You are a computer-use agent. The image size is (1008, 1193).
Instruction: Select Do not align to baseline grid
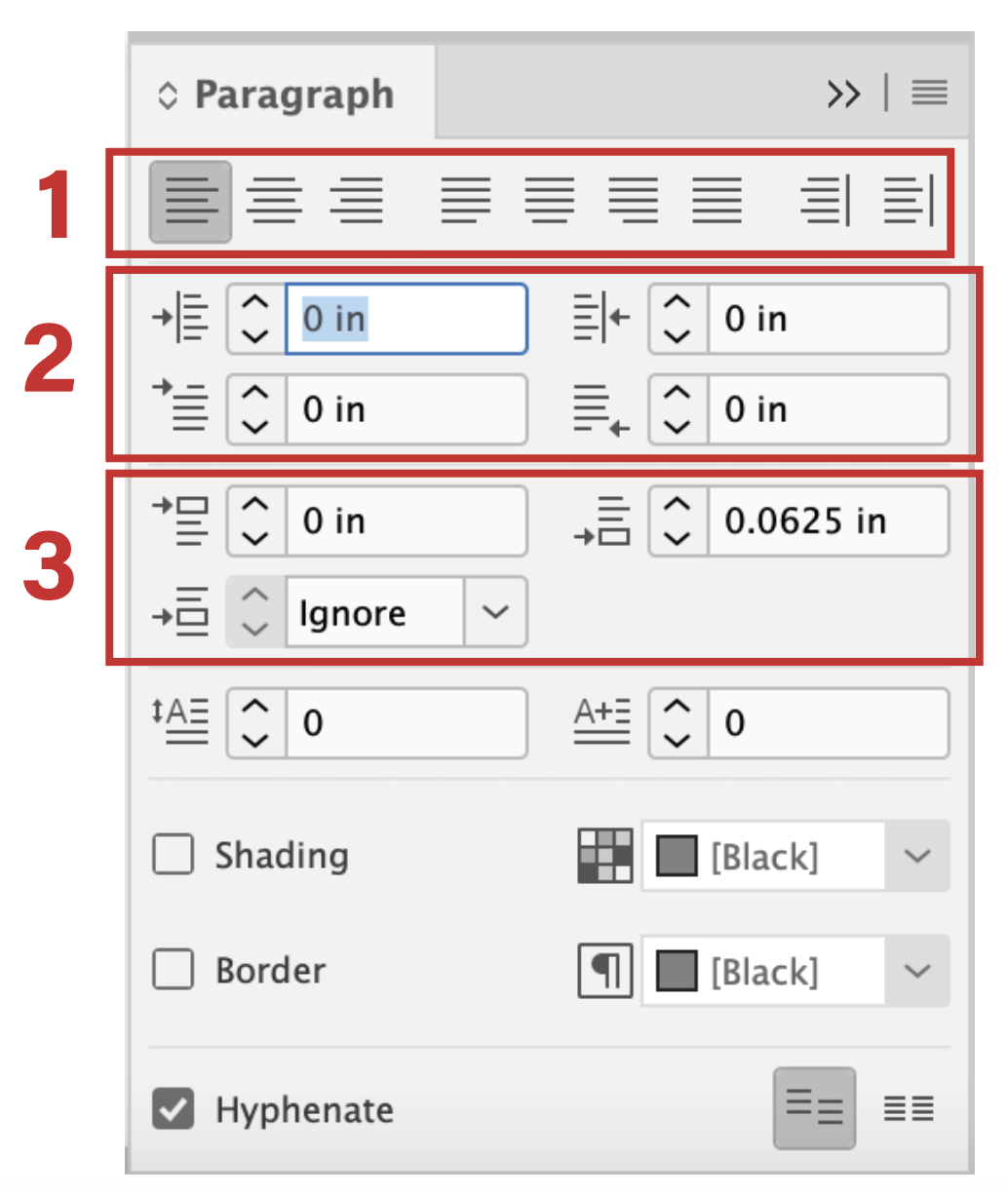(814, 1108)
